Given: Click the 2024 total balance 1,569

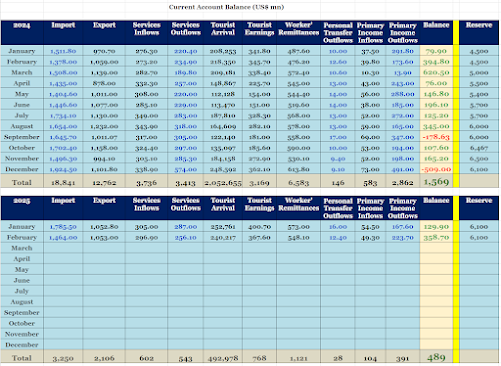Looking at the screenshot, I should 436,182.
